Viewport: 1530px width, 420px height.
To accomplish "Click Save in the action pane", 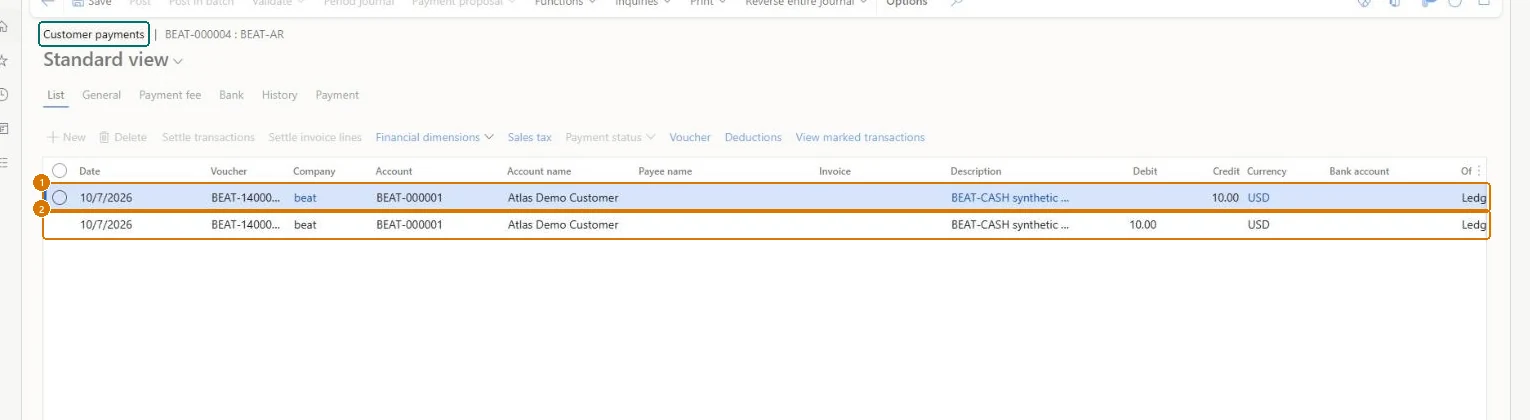I will point(92,3).
